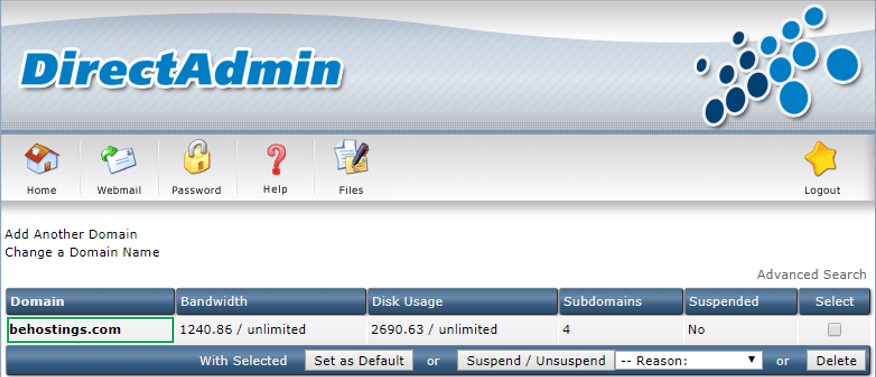Click the bandwidth value 1240.86 / unlimited
The width and height of the screenshot is (876, 377).
(x=242, y=330)
